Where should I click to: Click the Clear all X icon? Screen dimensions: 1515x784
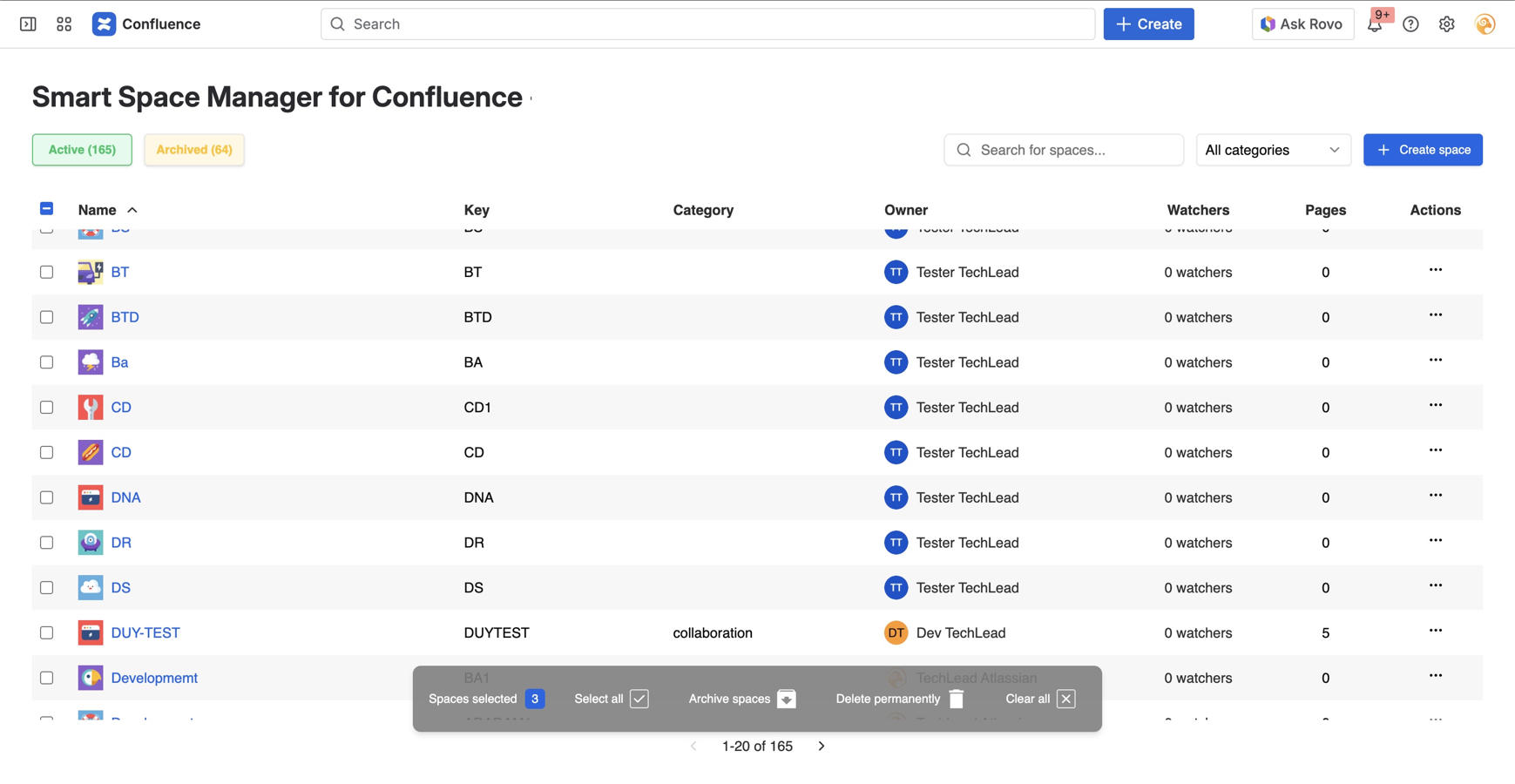point(1065,699)
